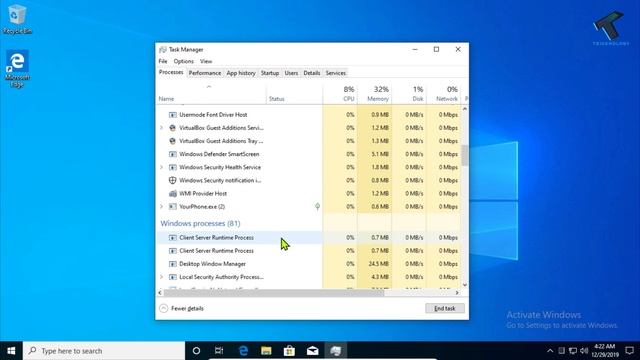Click the WMI Provider Host icon
The image size is (640, 360).
[173, 193]
